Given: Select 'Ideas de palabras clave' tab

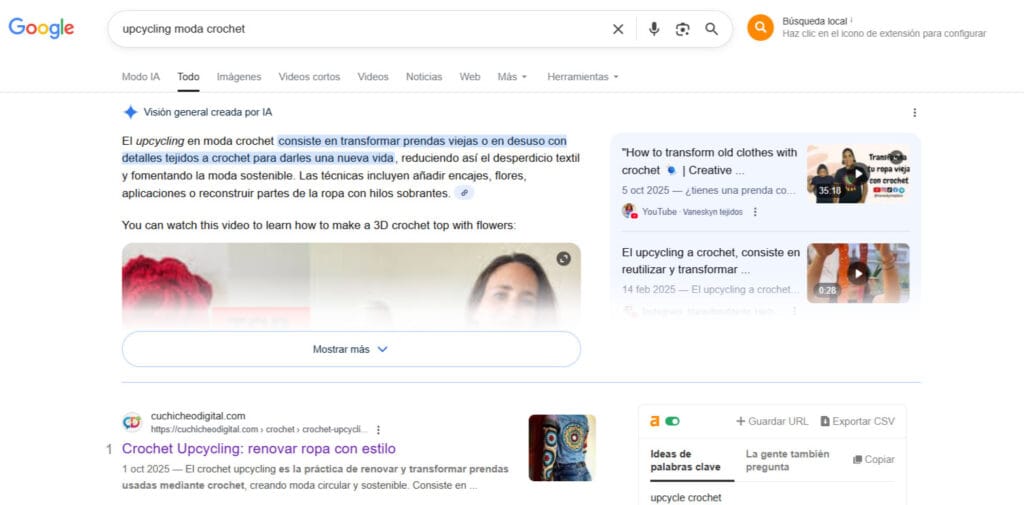Looking at the screenshot, I should pos(684,461).
